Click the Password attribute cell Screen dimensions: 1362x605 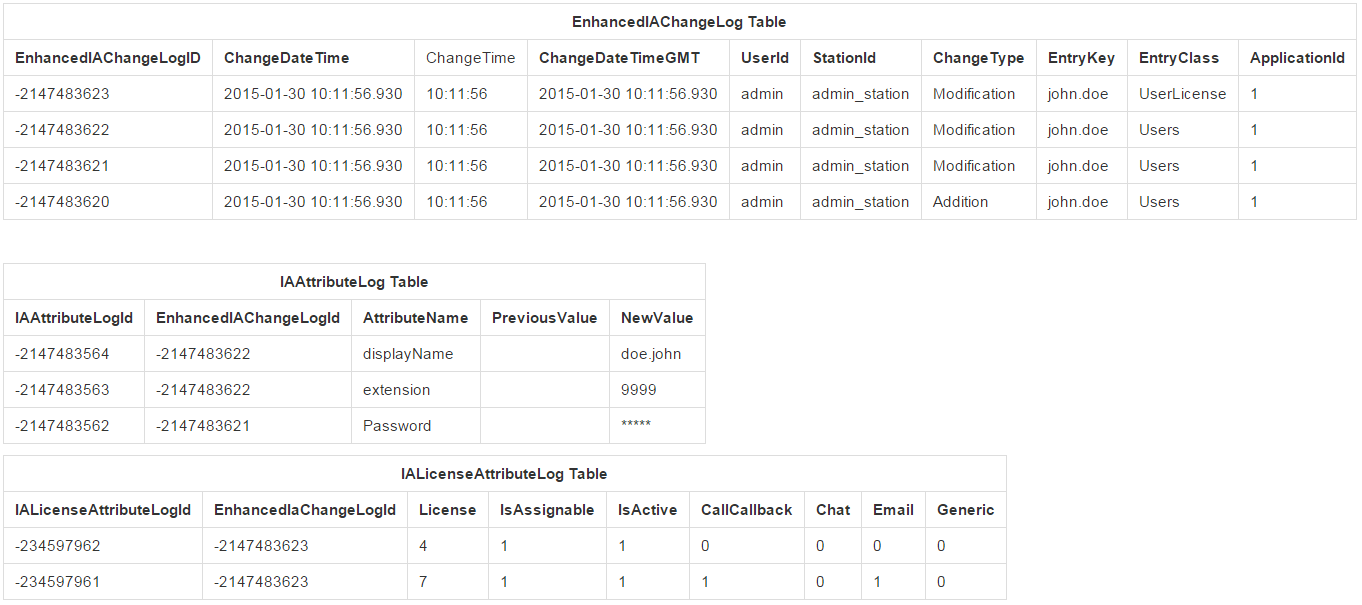397,426
